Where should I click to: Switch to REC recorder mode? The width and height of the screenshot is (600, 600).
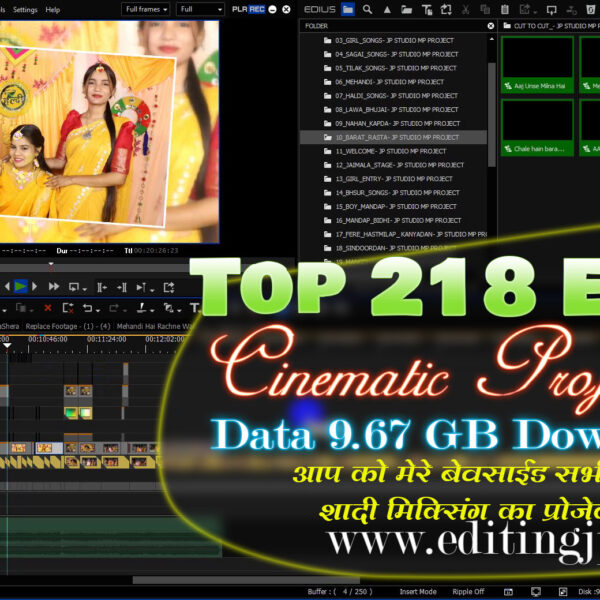[257, 9]
